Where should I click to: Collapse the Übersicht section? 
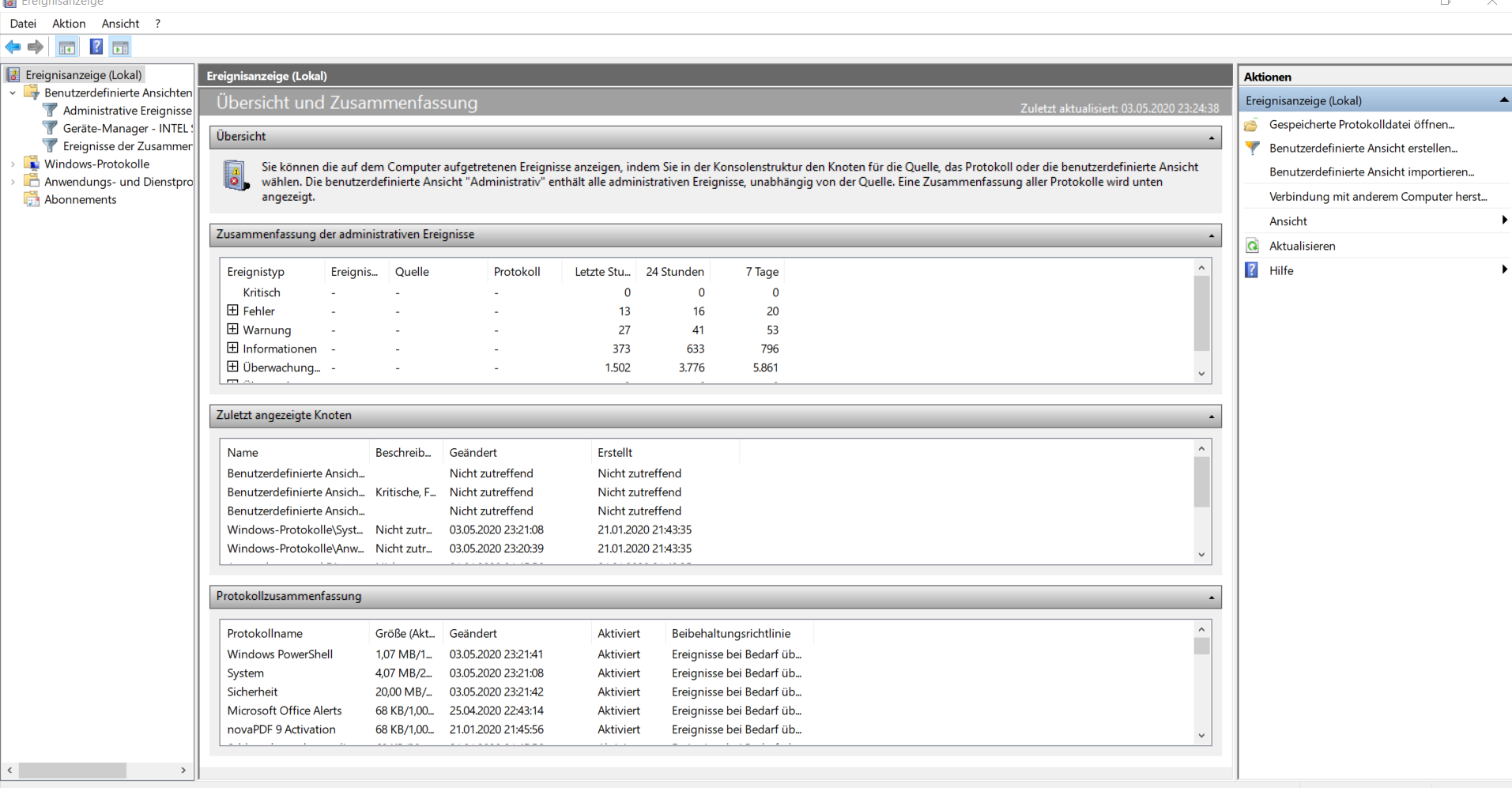click(1212, 138)
